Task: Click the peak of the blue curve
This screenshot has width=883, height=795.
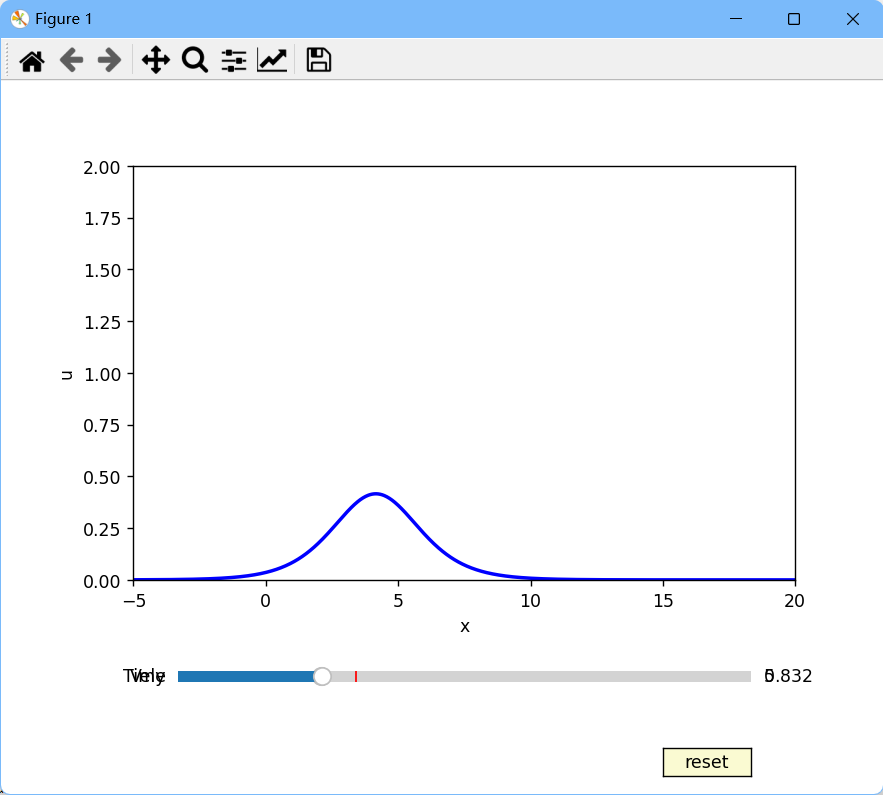Action: pos(375,494)
